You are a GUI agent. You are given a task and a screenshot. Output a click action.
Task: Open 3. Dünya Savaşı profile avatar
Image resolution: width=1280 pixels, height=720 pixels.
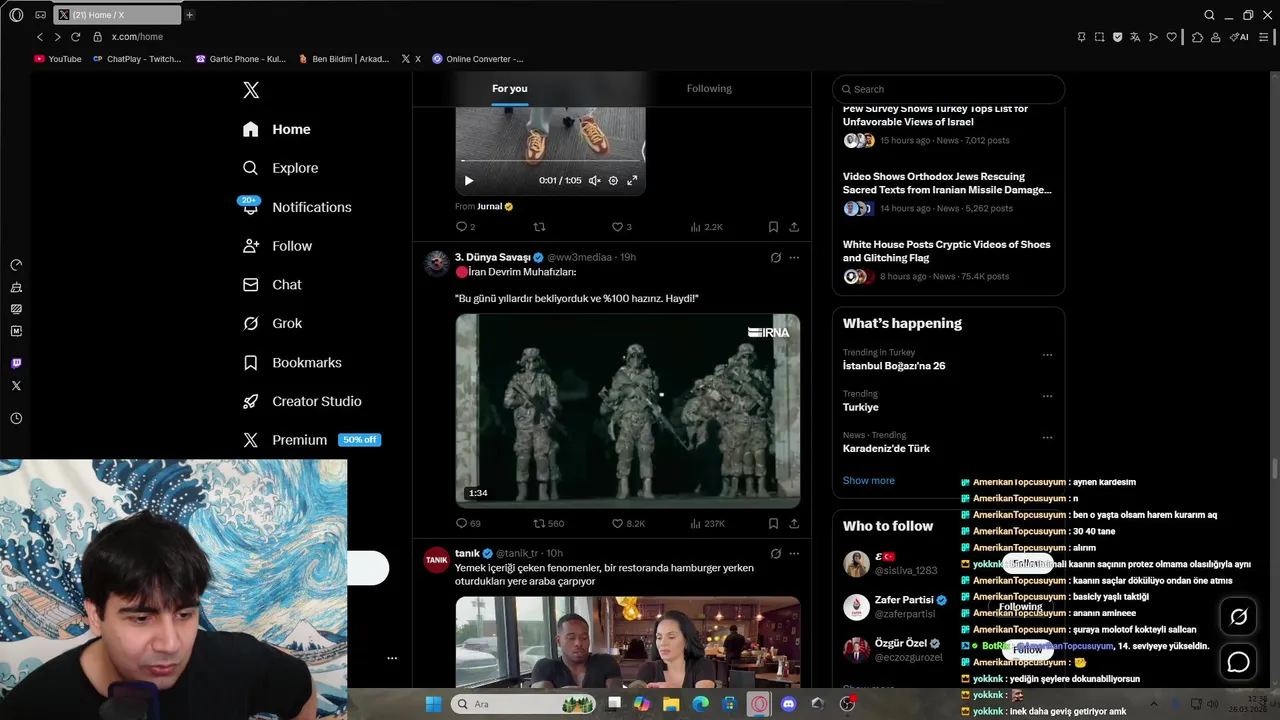tap(437, 263)
